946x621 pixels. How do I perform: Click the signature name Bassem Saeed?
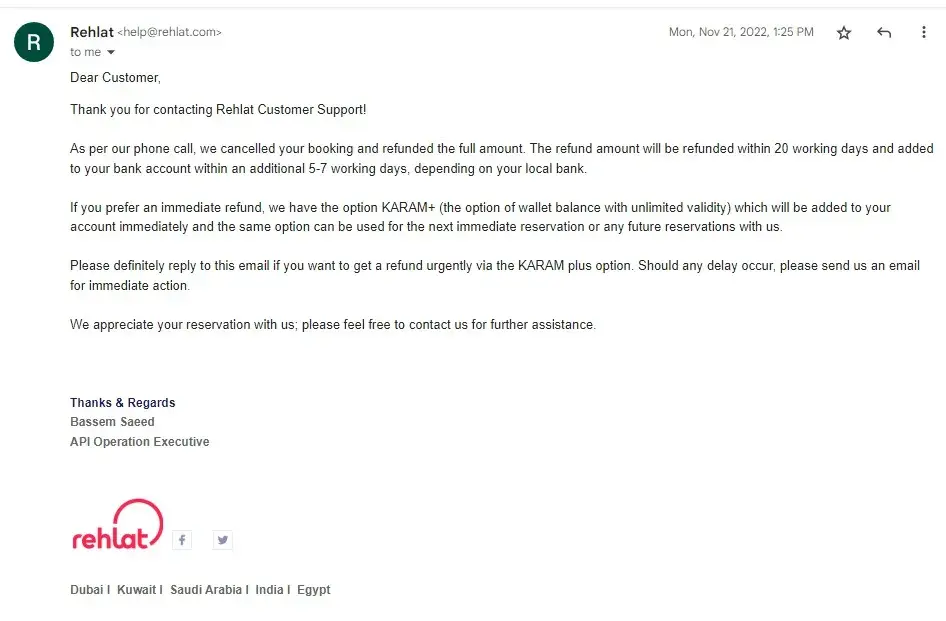tap(112, 422)
